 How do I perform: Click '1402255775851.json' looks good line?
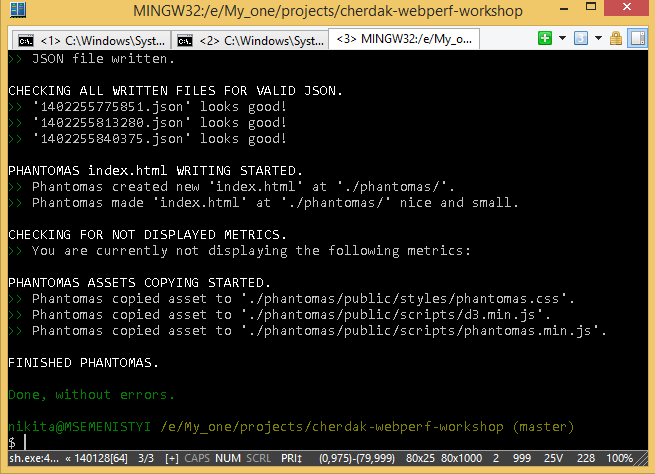(x=147, y=106)
